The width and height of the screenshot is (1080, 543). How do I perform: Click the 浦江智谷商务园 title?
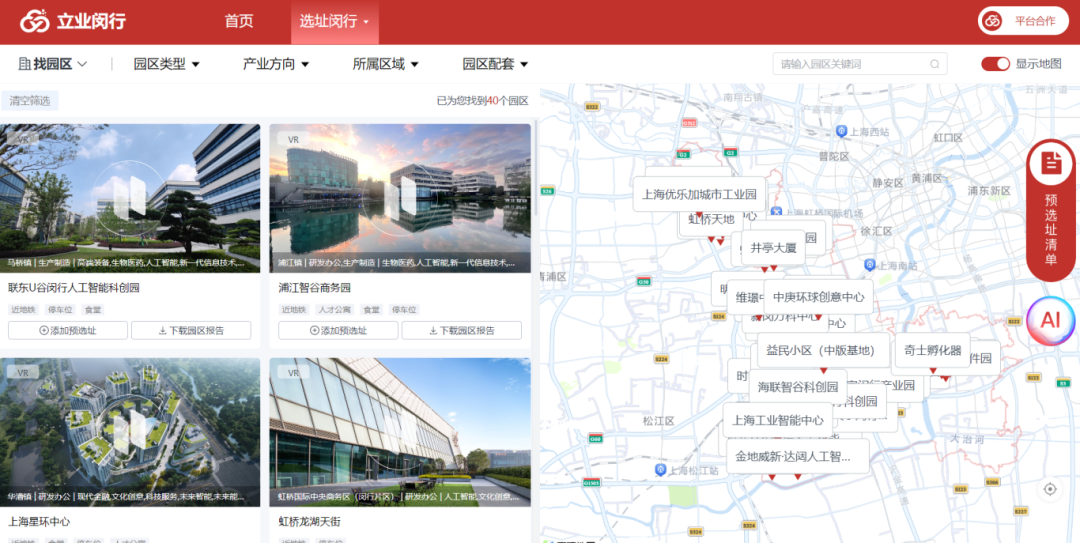point(315,288)
